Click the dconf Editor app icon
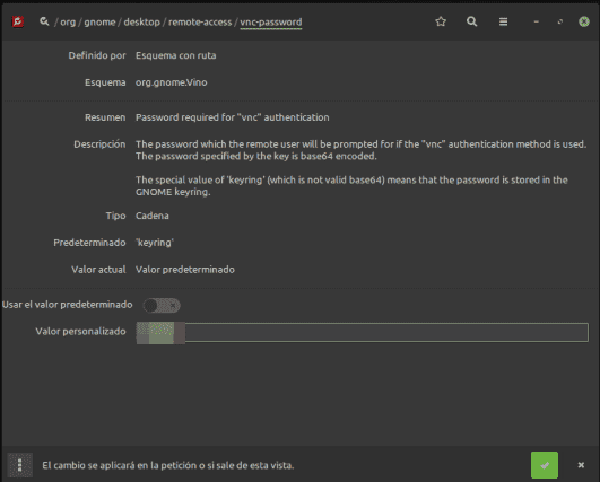 [18, 22]
